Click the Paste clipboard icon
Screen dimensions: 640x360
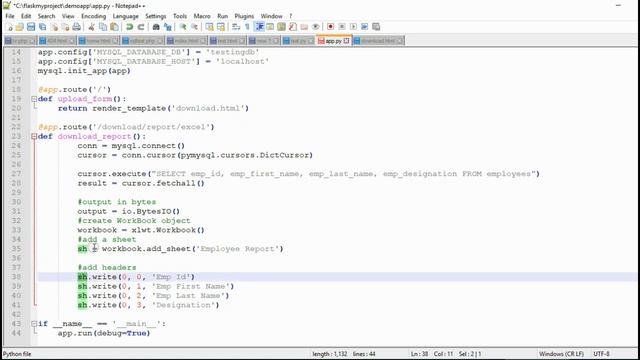point(115,27)
